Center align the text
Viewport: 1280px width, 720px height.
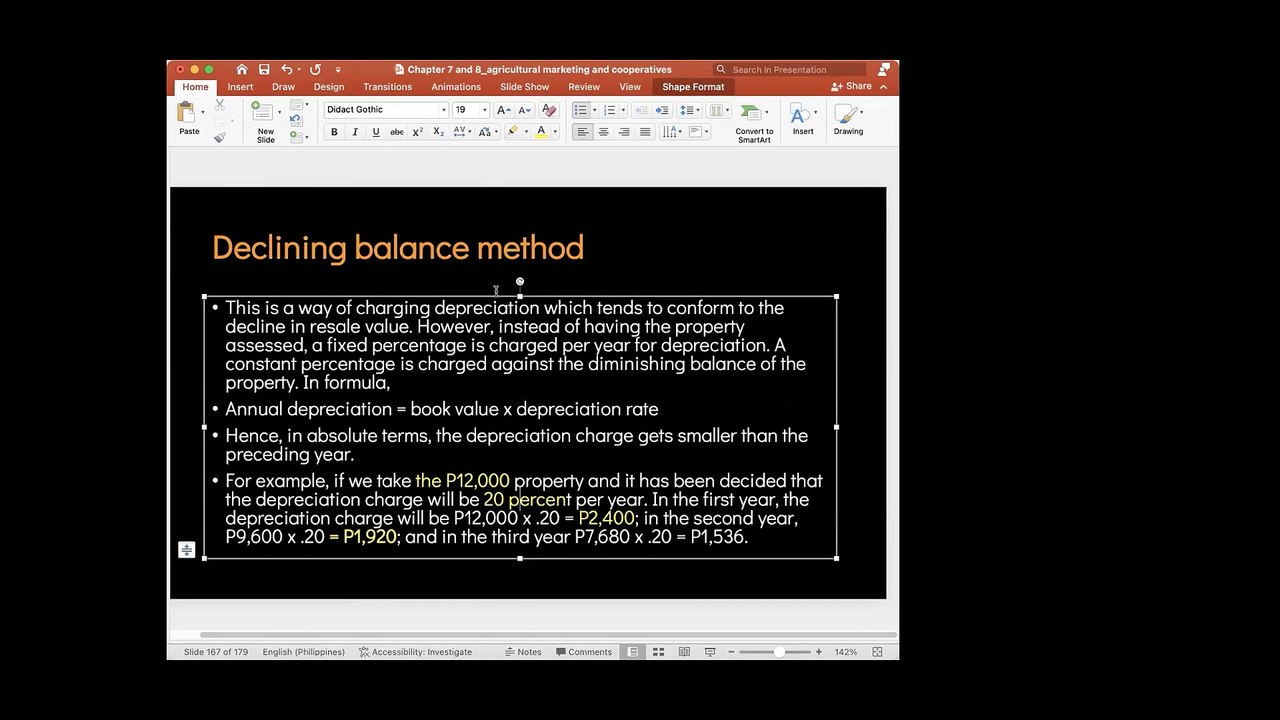coord(603,132)
